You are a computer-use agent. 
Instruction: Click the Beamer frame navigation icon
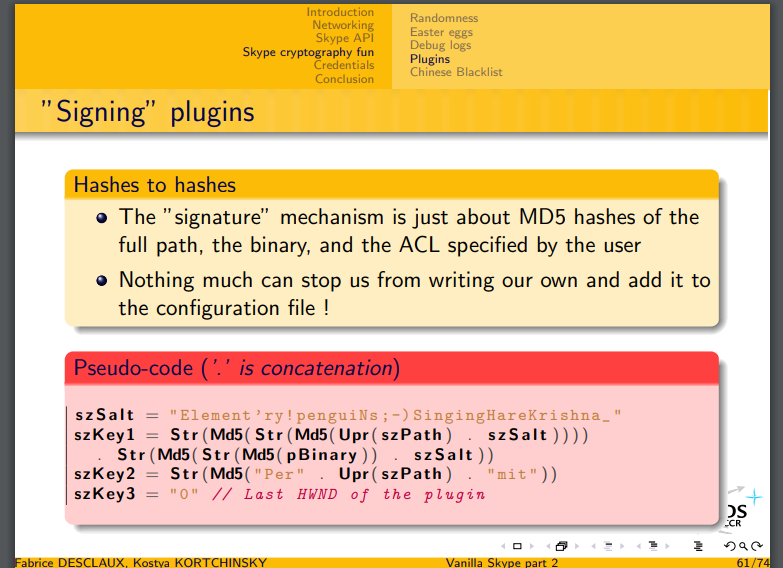tap(562, 546)
